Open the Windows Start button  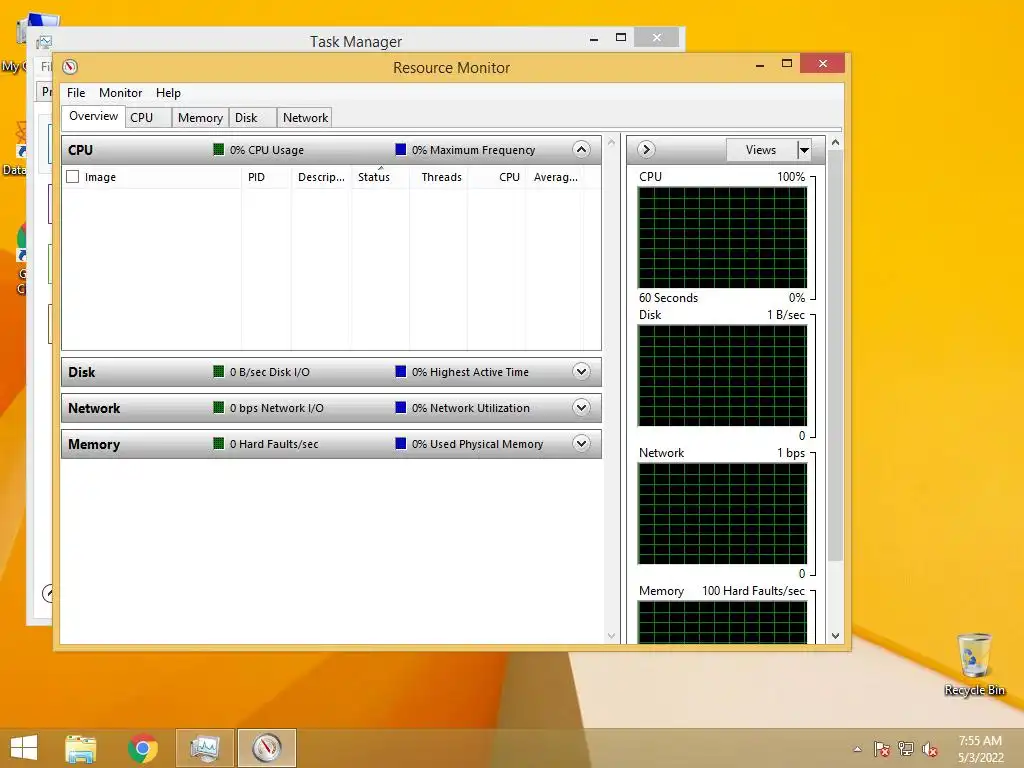[x=24, y=748]
